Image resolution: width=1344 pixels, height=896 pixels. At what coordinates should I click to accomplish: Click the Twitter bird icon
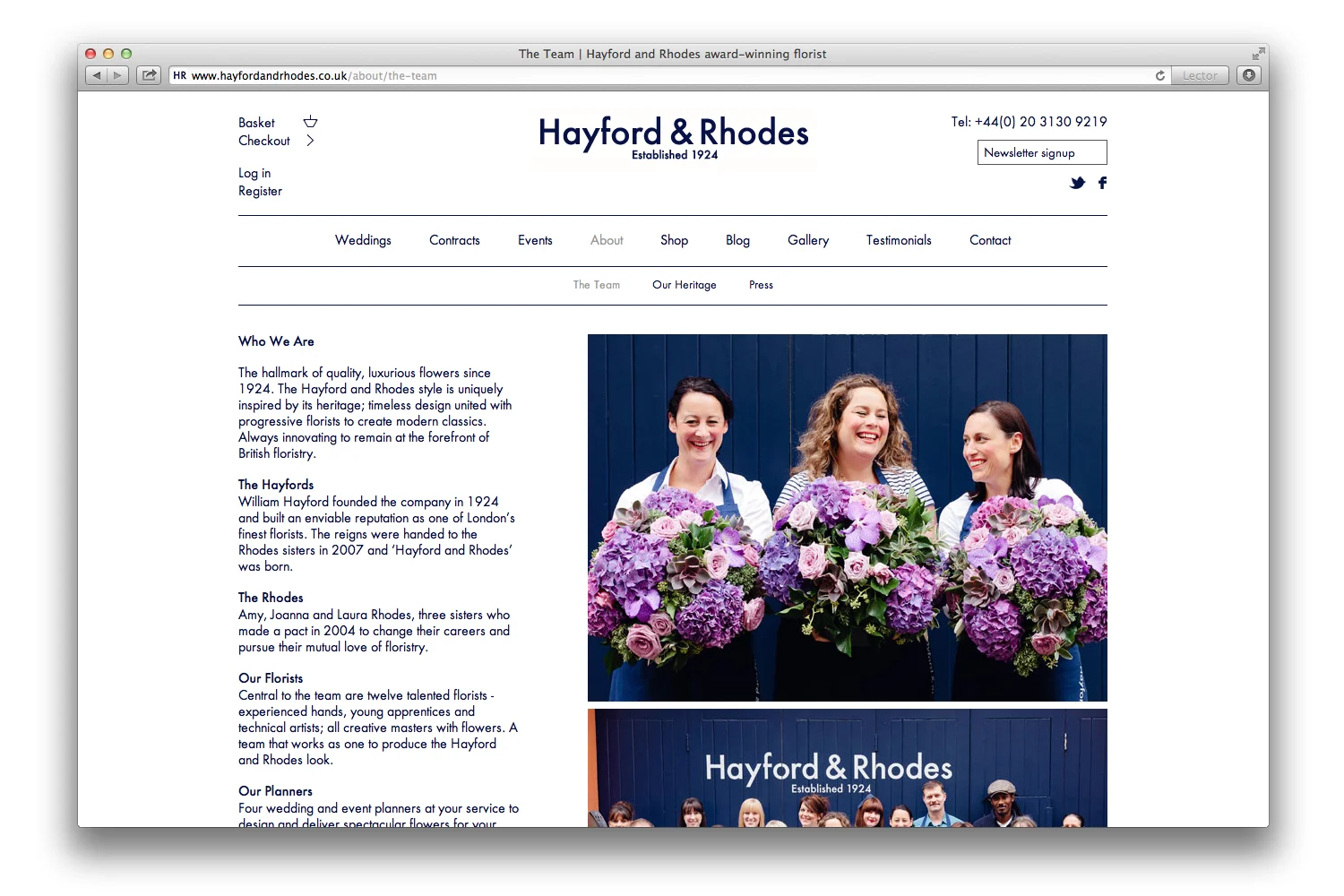point(1078,183)
